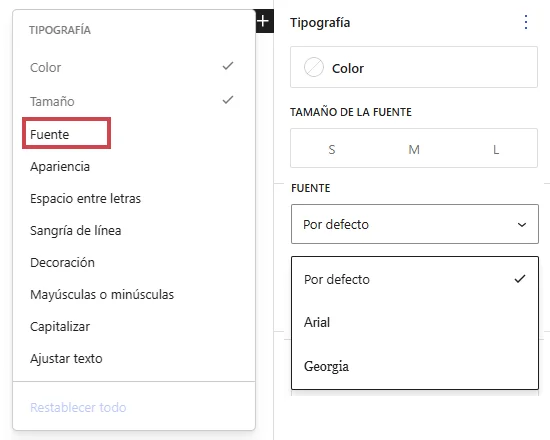550x440 pixels.
Task: Enable Espacio entre letras option
Action: [134, 198]
